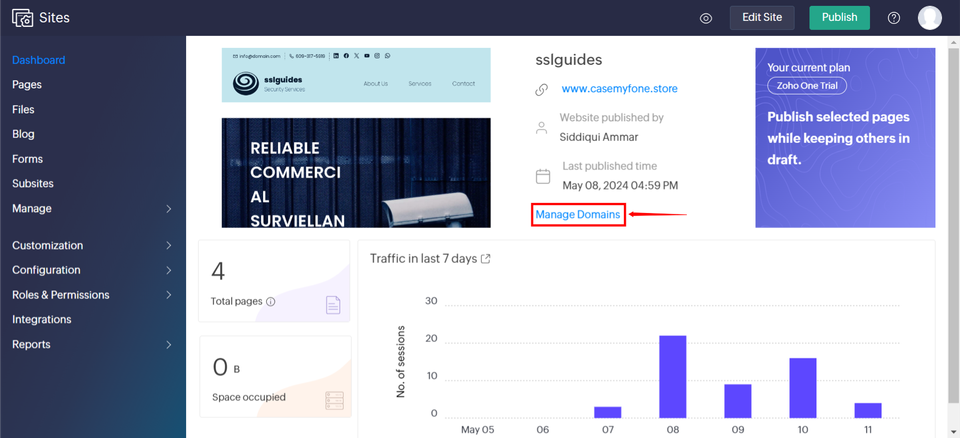
Task: Click the storage icon in Space occupied card
Action: [x=334, y=401]
